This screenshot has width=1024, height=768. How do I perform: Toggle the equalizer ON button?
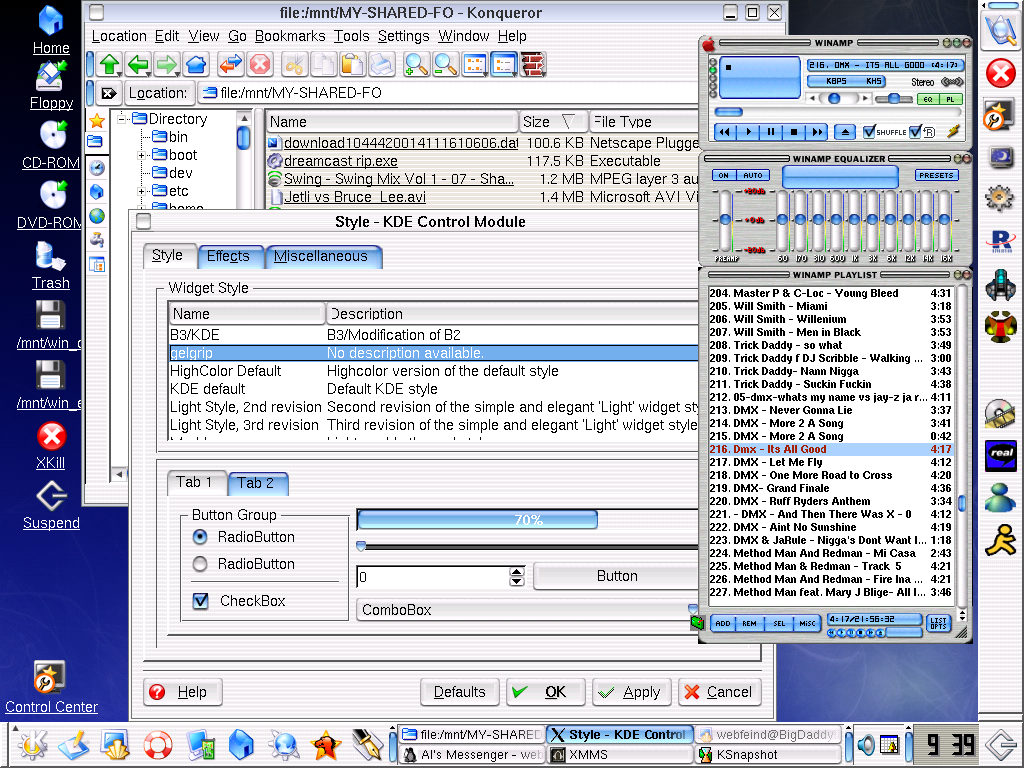tap(723, 176)
